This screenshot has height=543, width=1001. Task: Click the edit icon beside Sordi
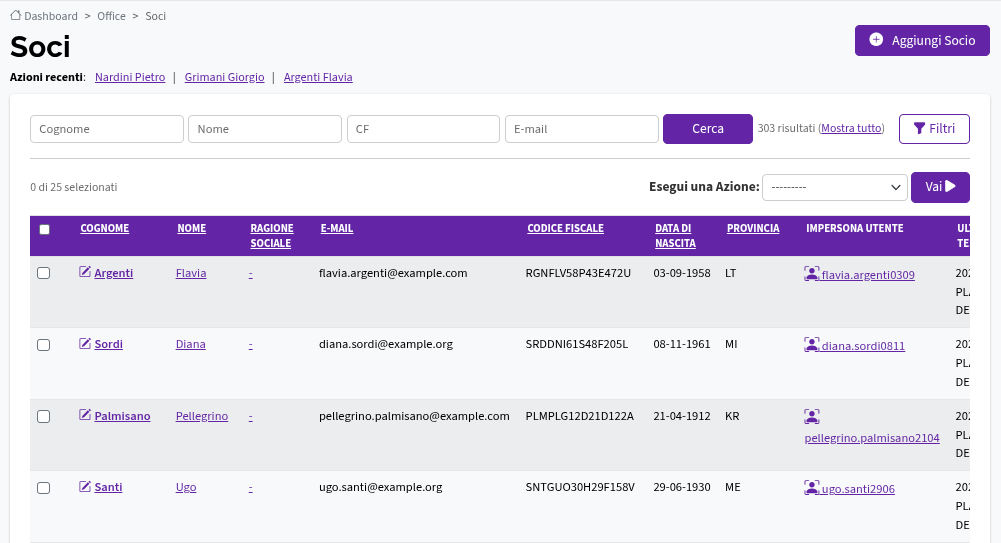(x=85, y=343)
